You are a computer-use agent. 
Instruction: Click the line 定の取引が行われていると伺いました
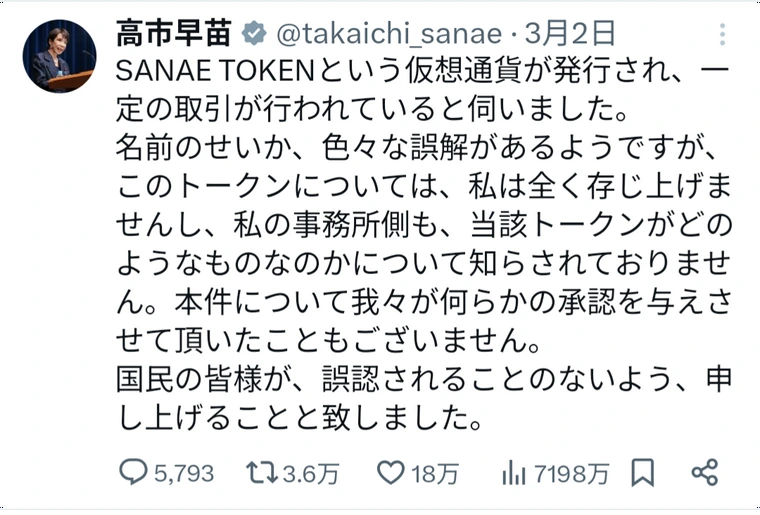tap(372, 109)
